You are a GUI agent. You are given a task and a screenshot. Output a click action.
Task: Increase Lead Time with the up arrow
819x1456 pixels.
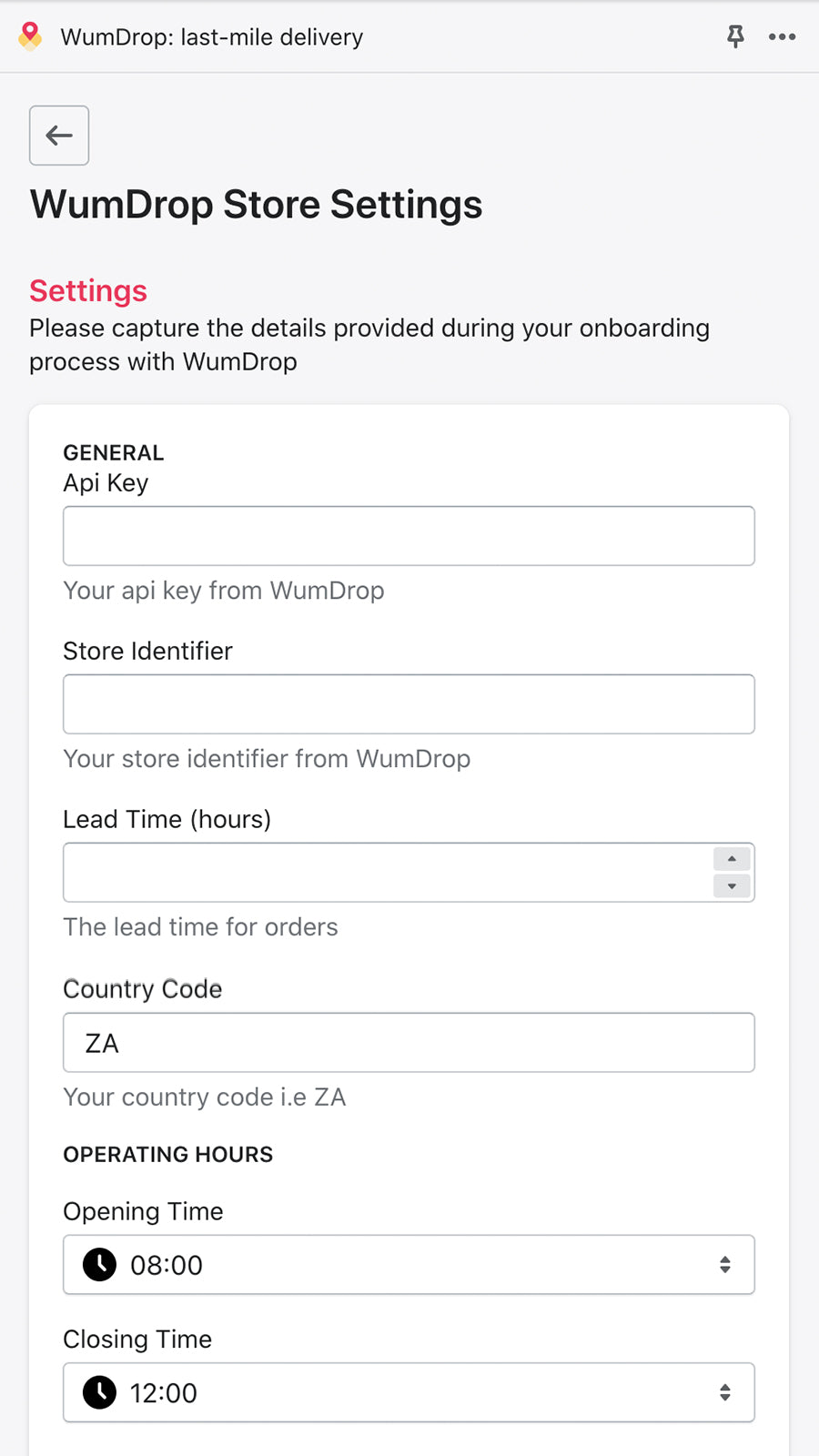click(x=732, y=859)
